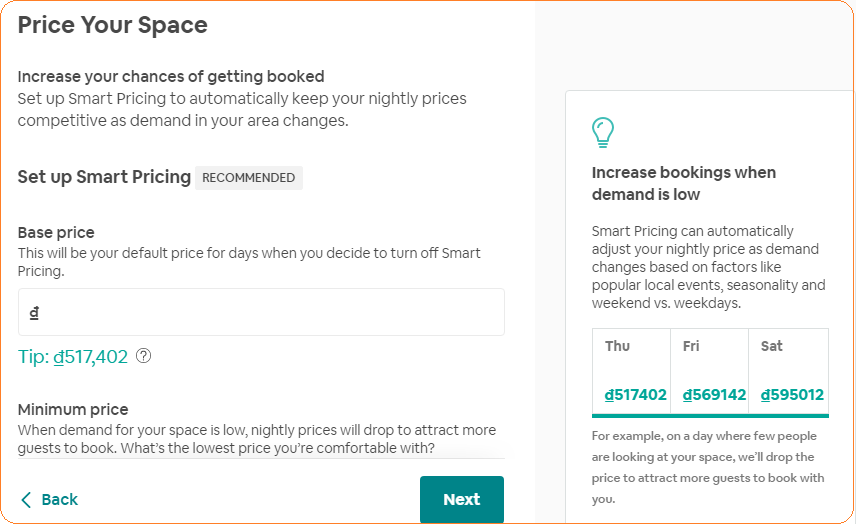Select the Thu price đ517402

(635, 395)
